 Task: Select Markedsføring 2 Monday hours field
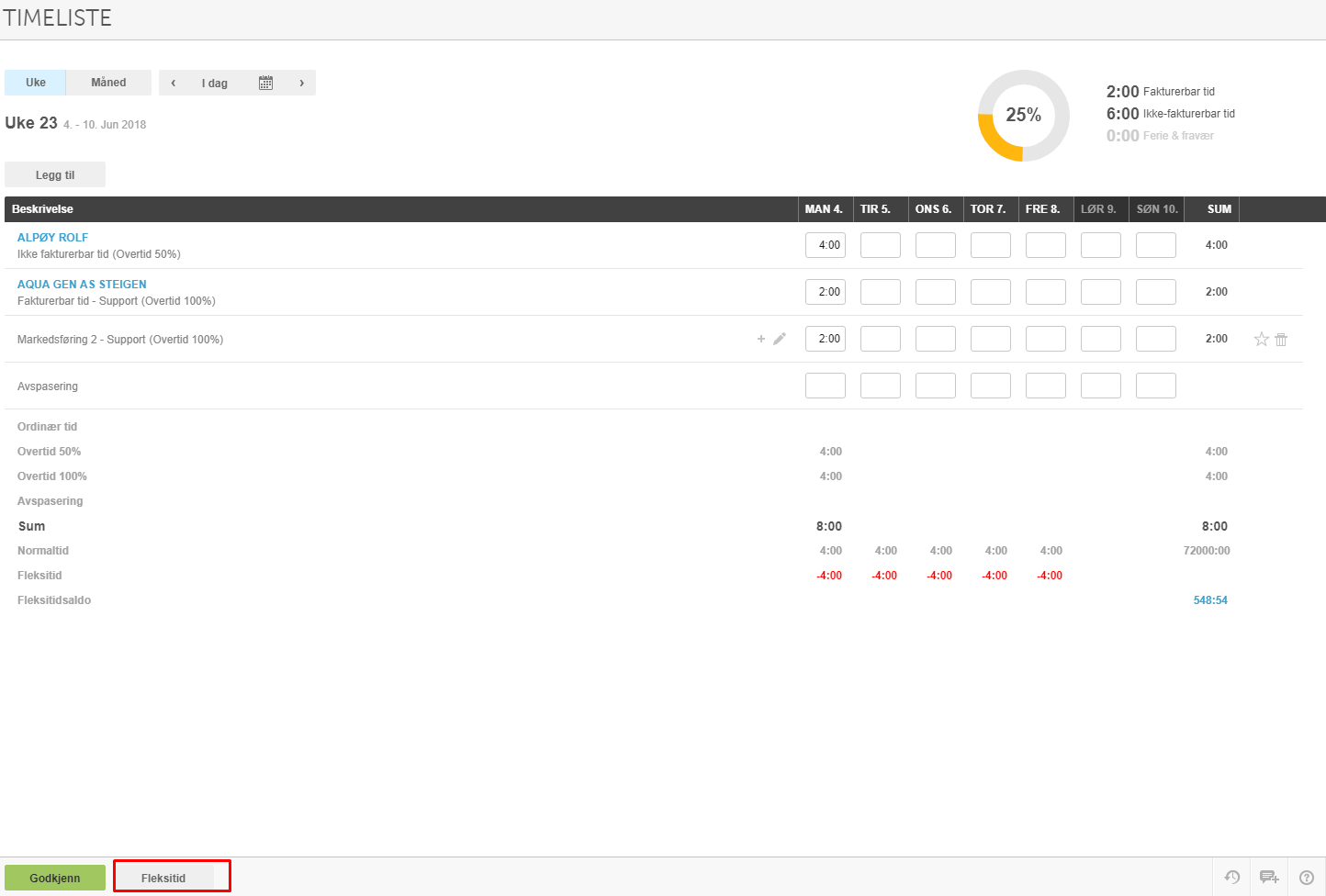click(826, 339)
